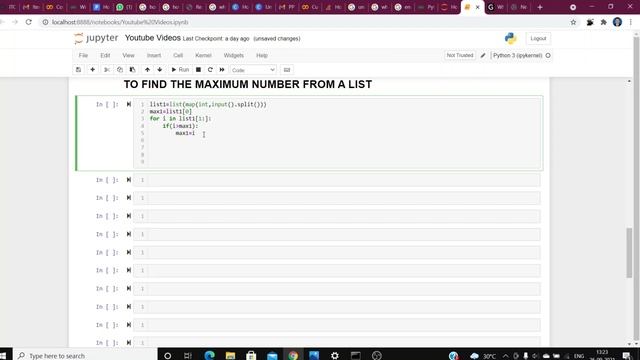Open a new browser tab with the plus
The image size is (640, 360).
[x=540, y=7]
